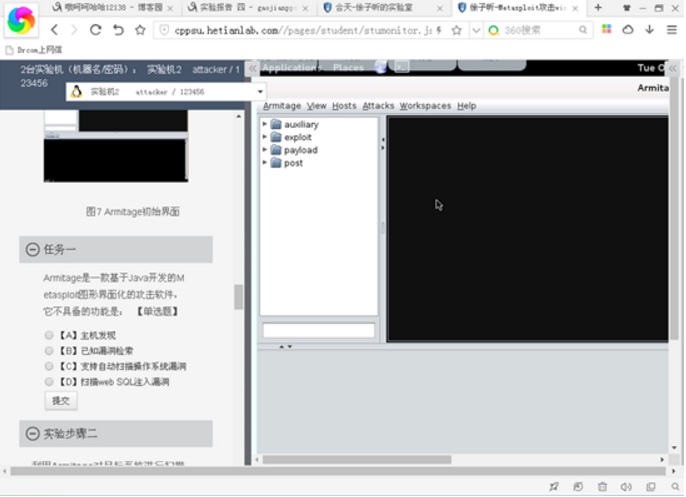Click the star icon left of the address bar
This screenshot has height=497, width=686.
[x=140, y=30]
